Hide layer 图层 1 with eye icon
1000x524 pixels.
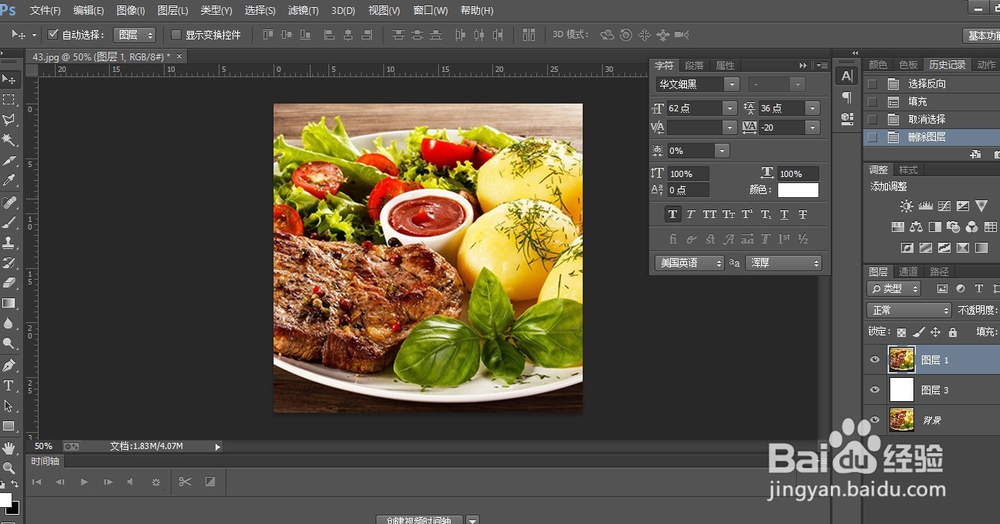click(875, 360)
